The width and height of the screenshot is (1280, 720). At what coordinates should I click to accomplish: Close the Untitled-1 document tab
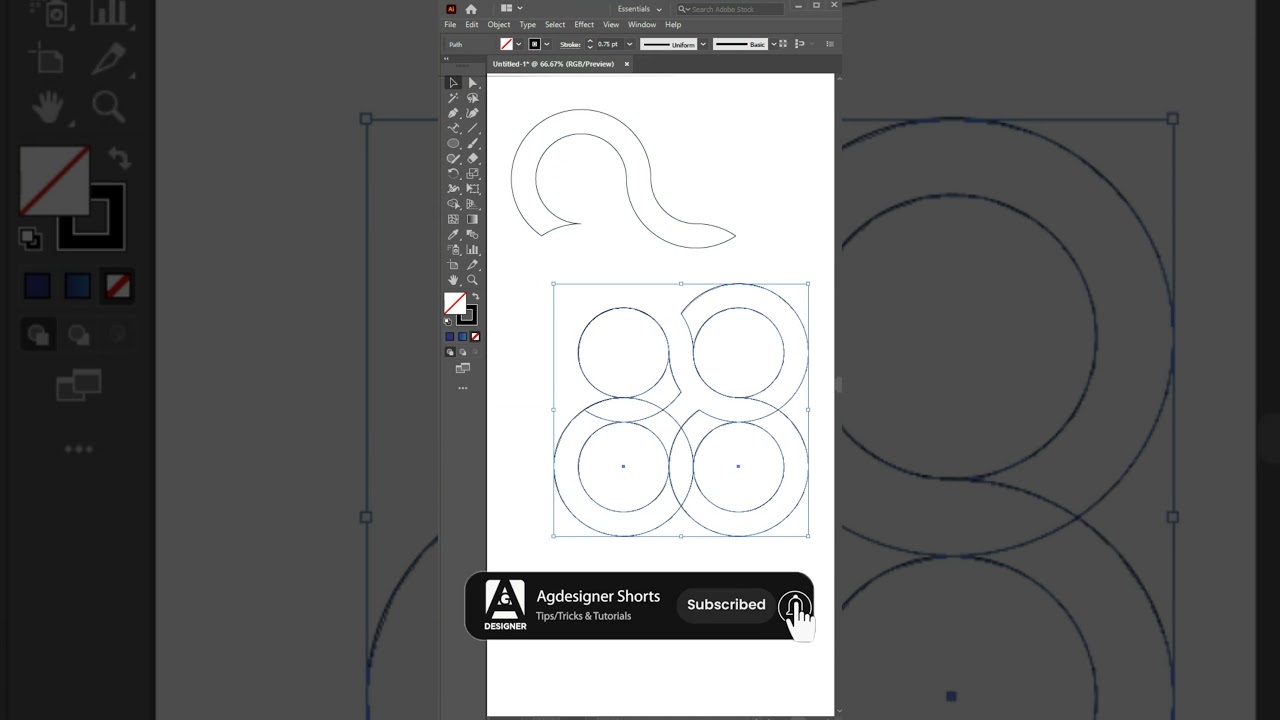[627, 64]
